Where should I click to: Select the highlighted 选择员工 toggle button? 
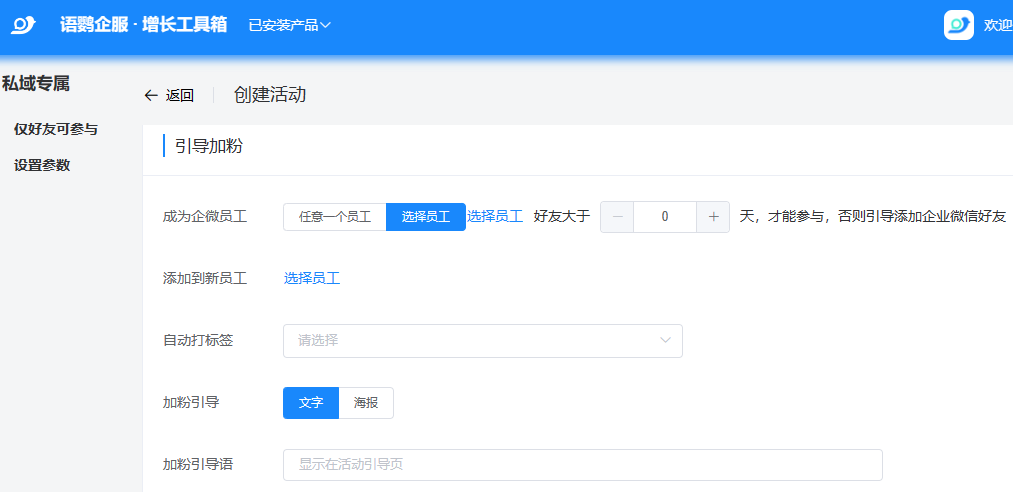pos(426,217)
